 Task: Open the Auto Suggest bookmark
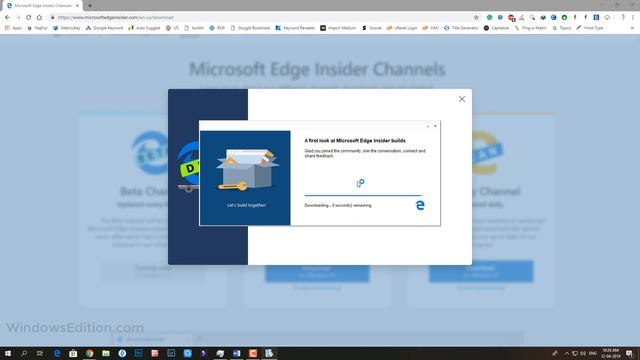point(144,28)
